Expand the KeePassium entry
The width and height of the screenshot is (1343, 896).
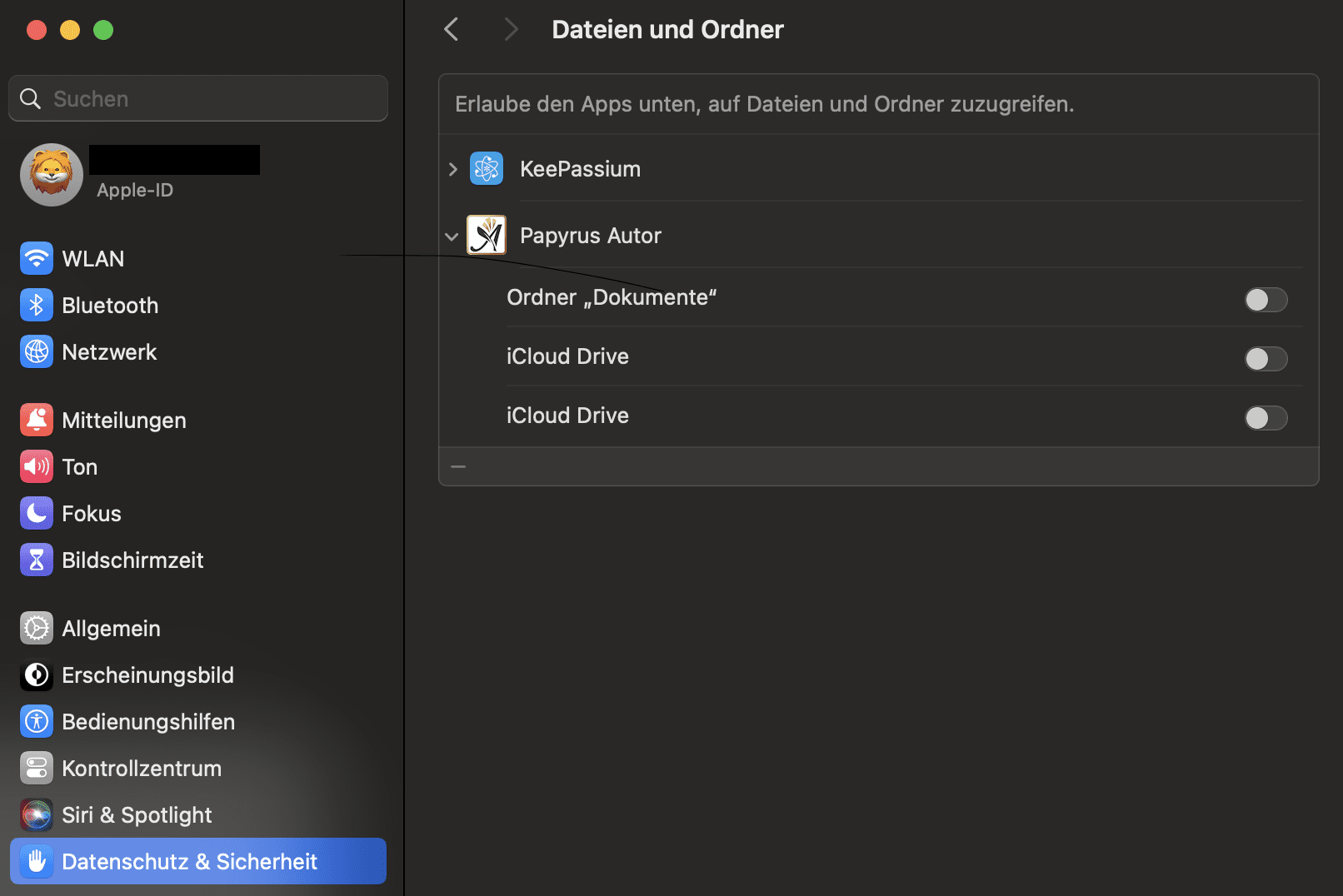pyautogui.click(x=452, y=169)
